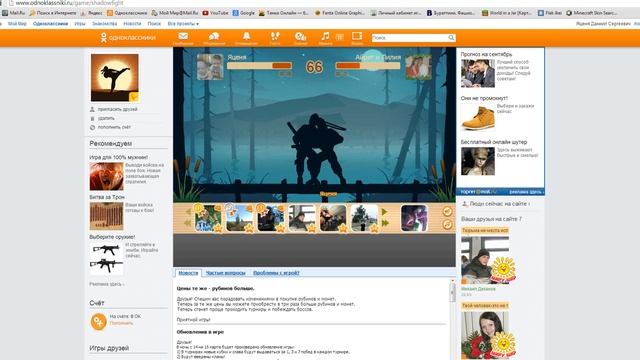This screenshot has height=360, width=640.
Task: Open the Видео screen icon
Action: point(357,36)
